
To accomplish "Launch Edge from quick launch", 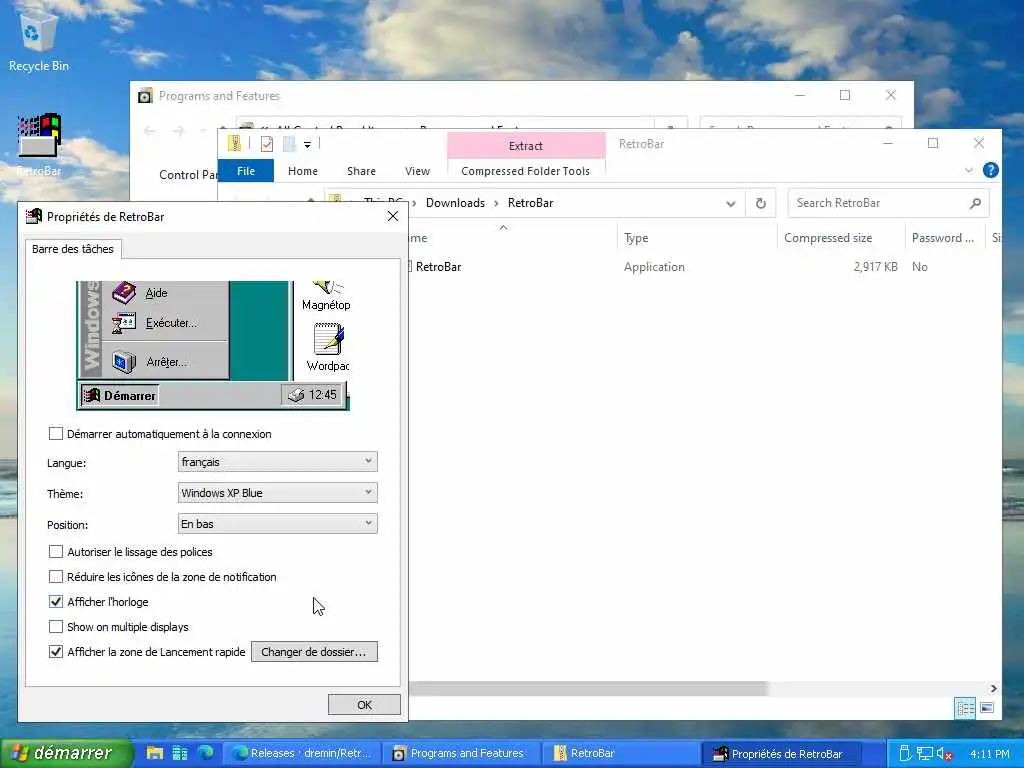I will point(205,753).
